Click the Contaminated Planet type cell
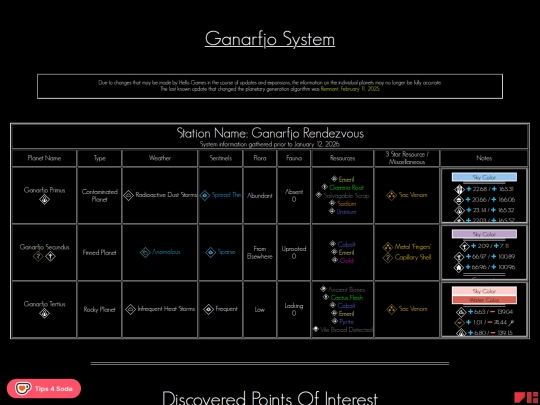 pyautogui.click(x=100, y=195)
